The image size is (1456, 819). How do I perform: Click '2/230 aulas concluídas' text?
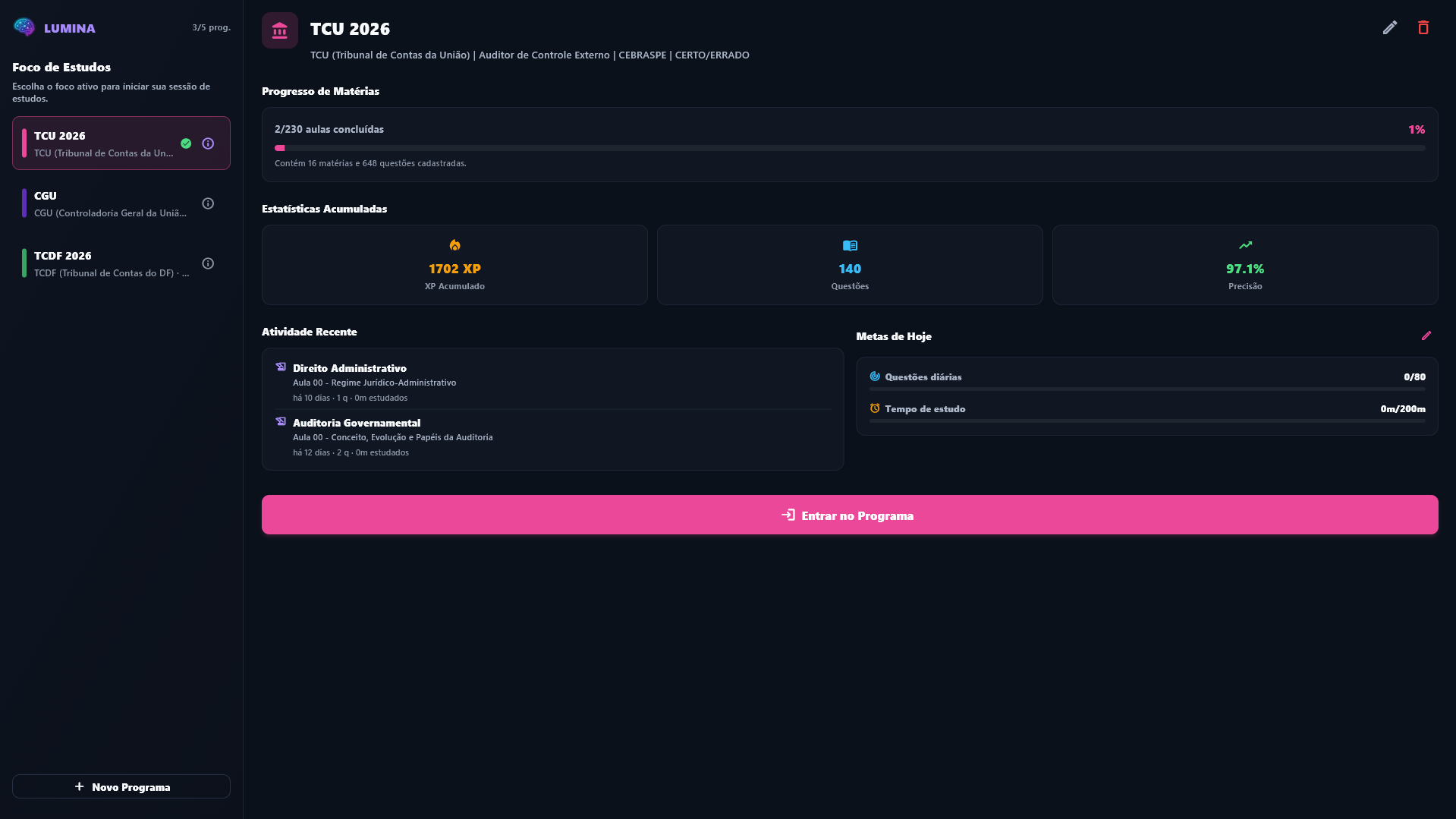[x=329, y=130]
